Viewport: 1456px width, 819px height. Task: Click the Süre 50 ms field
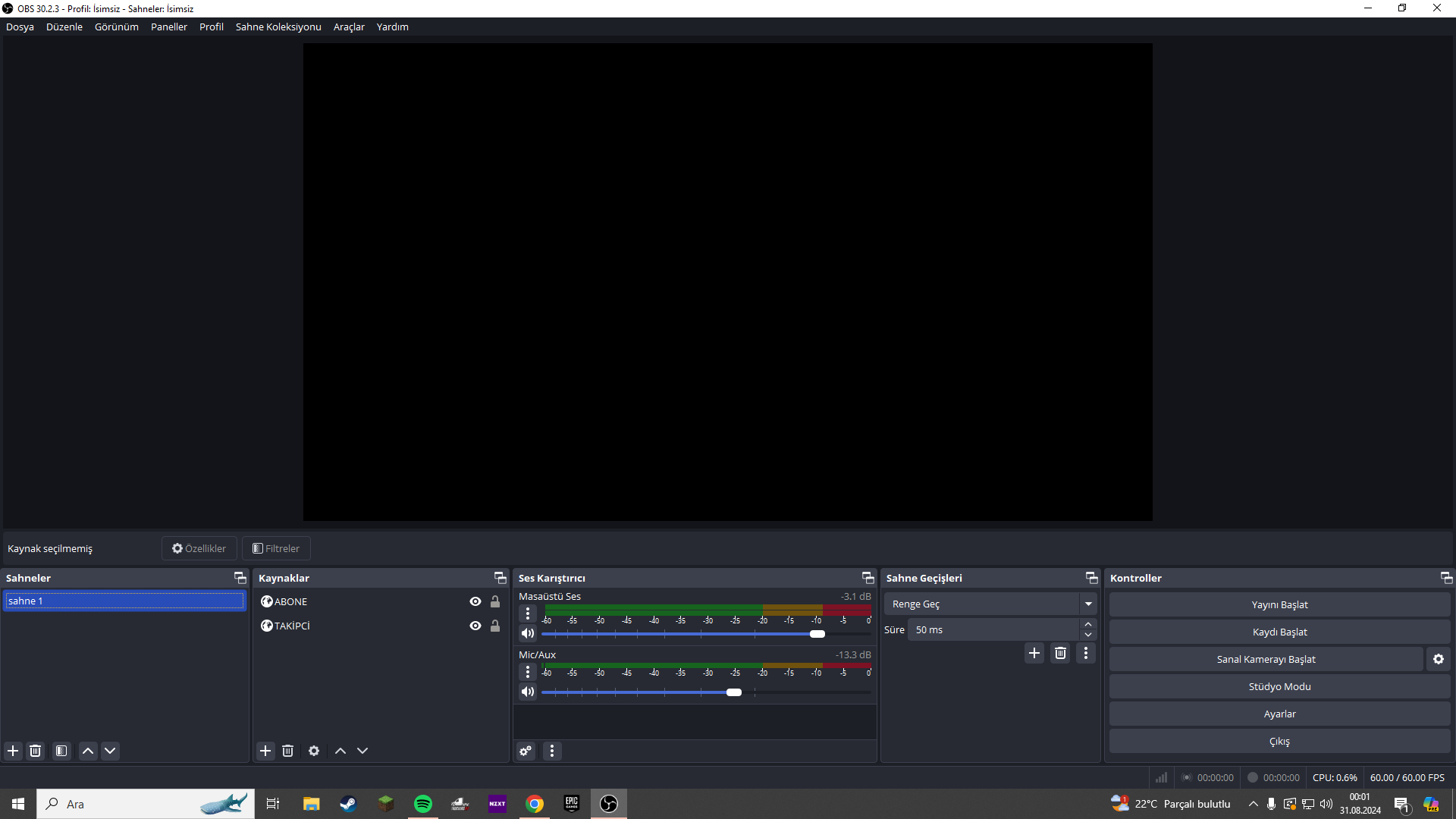pos(994,629)
